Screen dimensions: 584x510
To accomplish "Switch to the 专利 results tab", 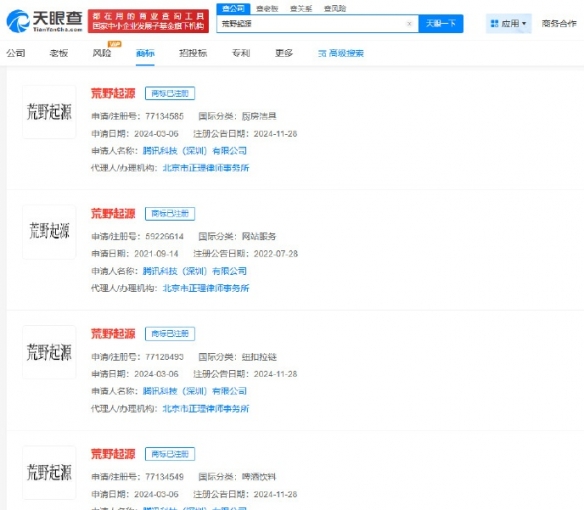I will coord(241,53).
